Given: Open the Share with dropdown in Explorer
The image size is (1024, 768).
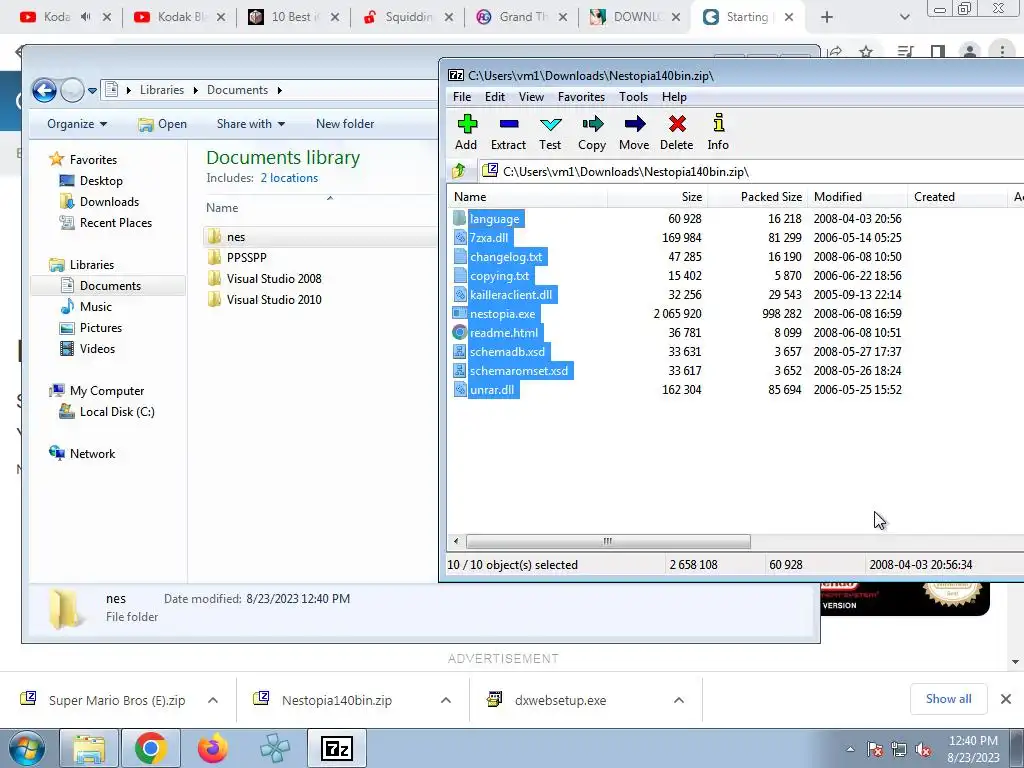Looking at the screenshot, I should [x=251, y=124].
